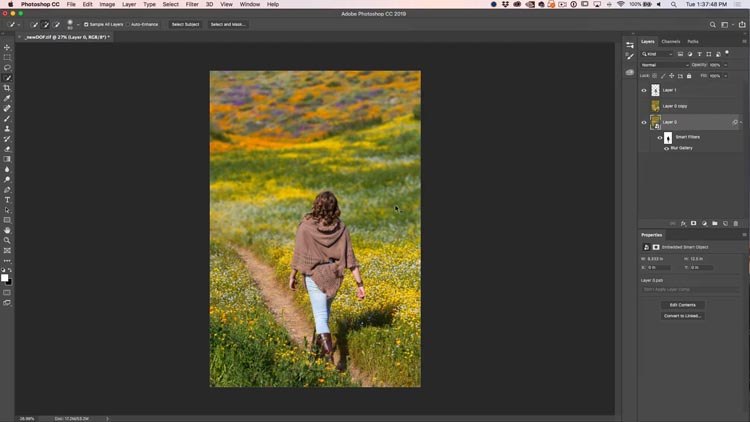
Task: Click the Edit Contents button
Action: click(x=682, y=304)
